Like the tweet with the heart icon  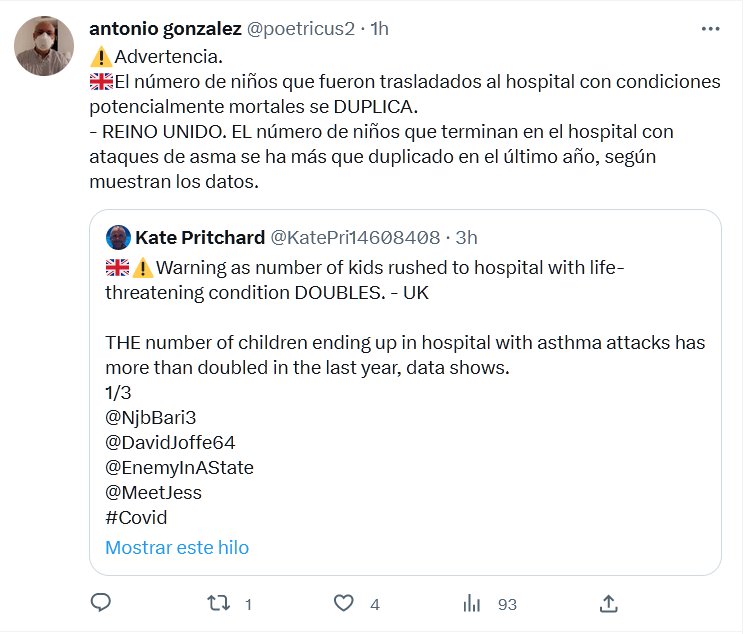coord(344,603)
